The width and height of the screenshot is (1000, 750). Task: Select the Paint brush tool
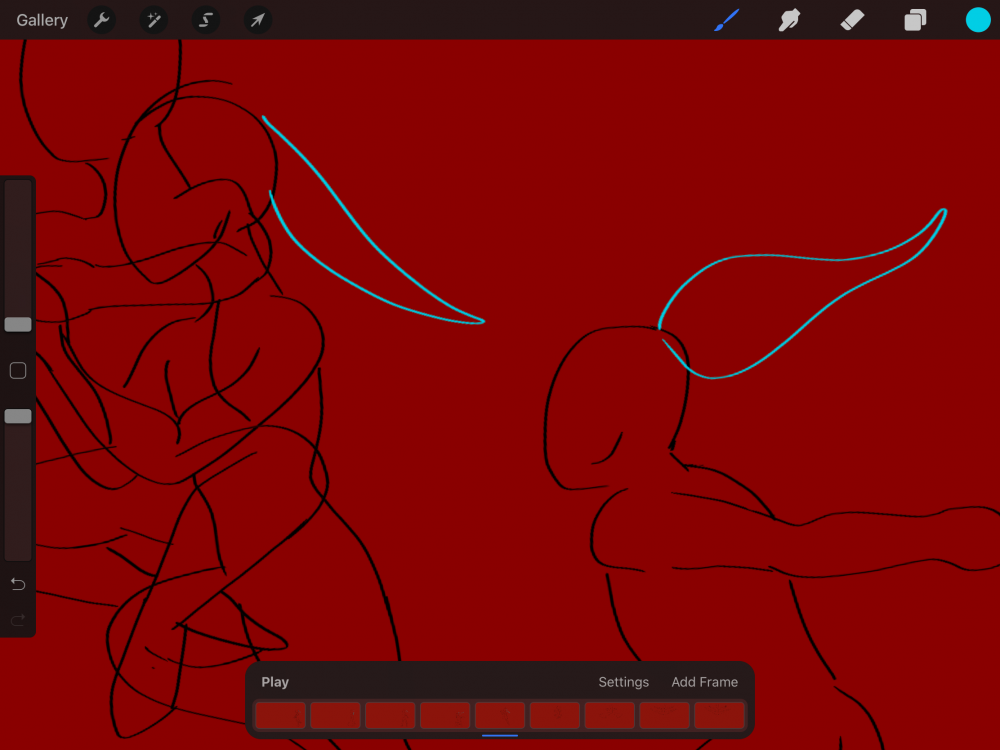click(x=726, y=20)
